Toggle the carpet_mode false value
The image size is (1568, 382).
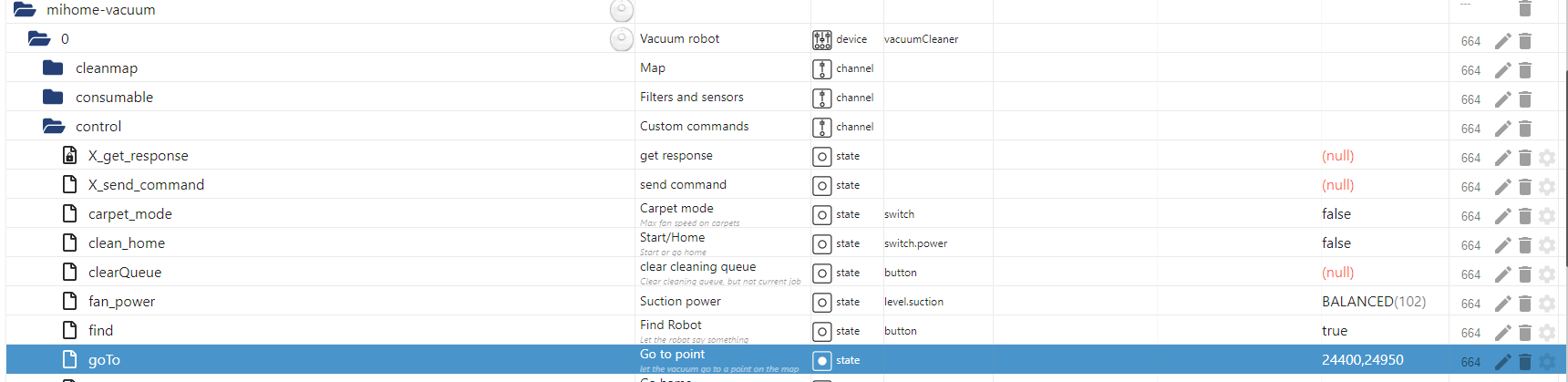pos(1336,214)
